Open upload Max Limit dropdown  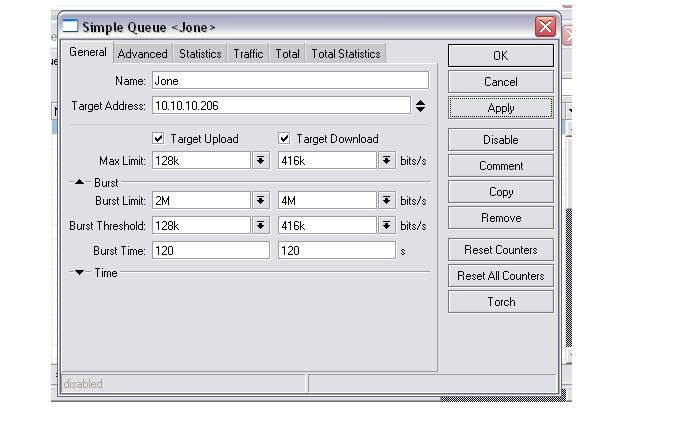pos(260,160)
